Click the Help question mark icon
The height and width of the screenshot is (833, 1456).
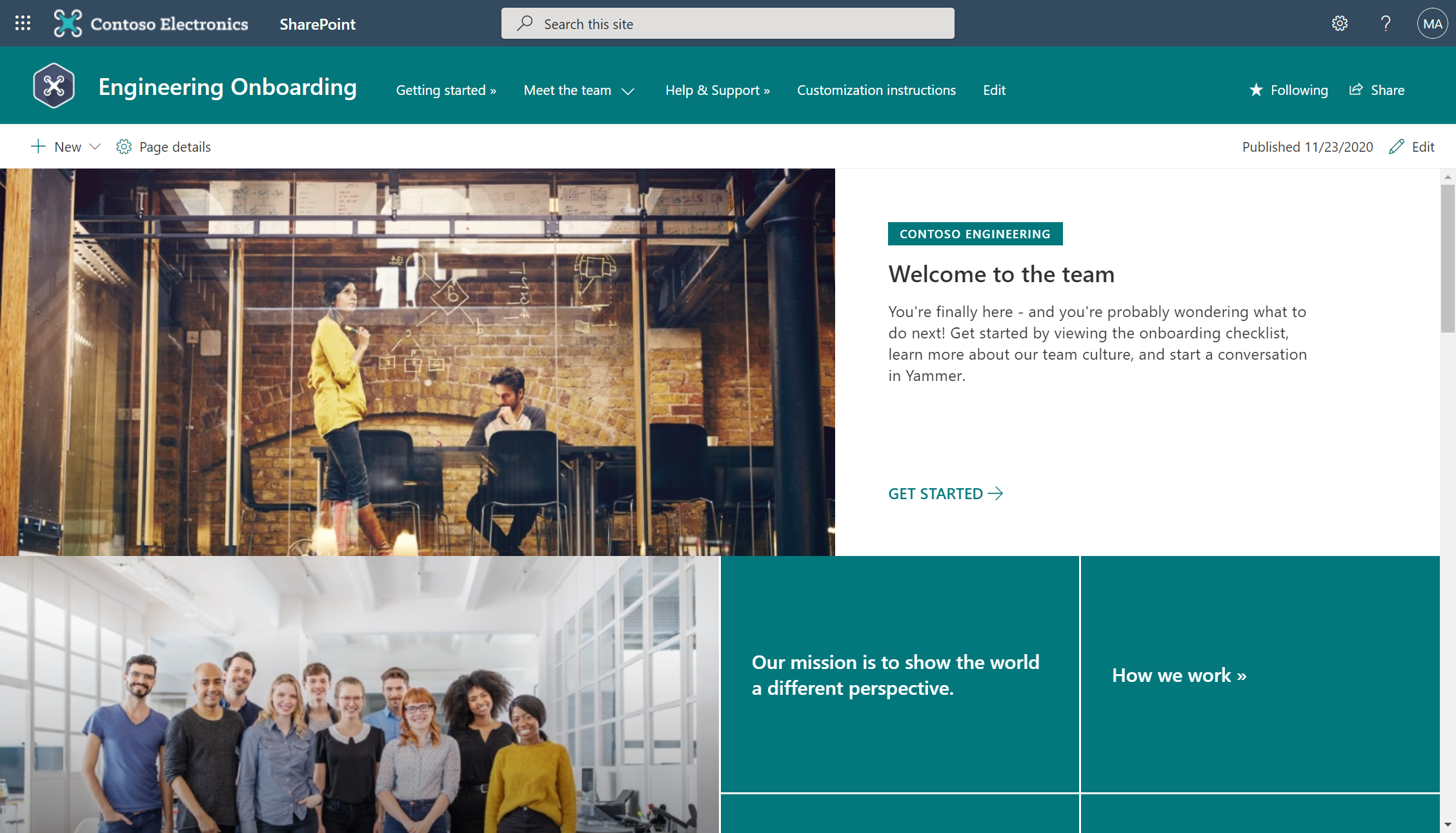[x=1385, y=23]
